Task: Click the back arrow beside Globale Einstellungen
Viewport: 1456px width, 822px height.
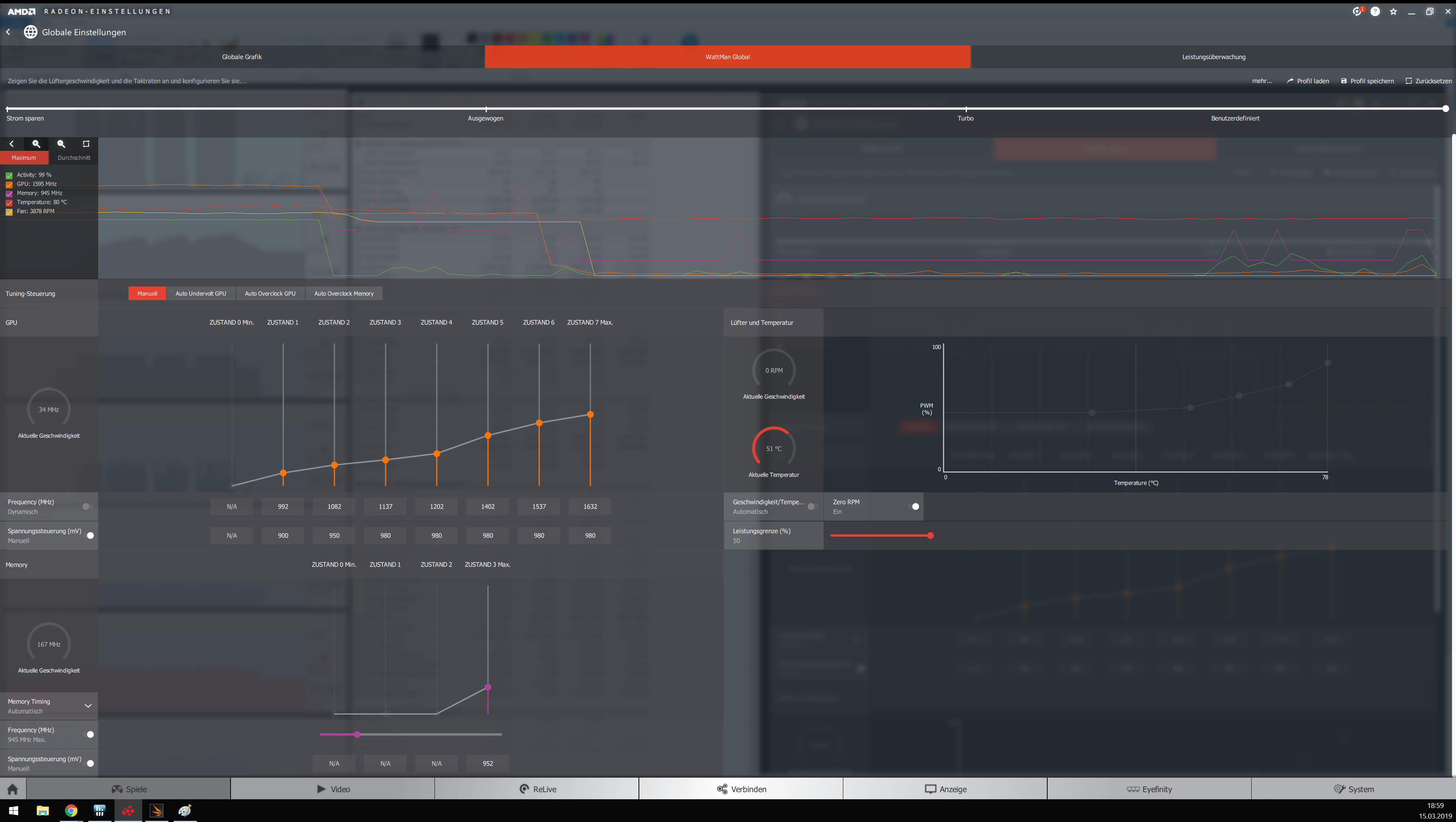Action: coord(8,32)
